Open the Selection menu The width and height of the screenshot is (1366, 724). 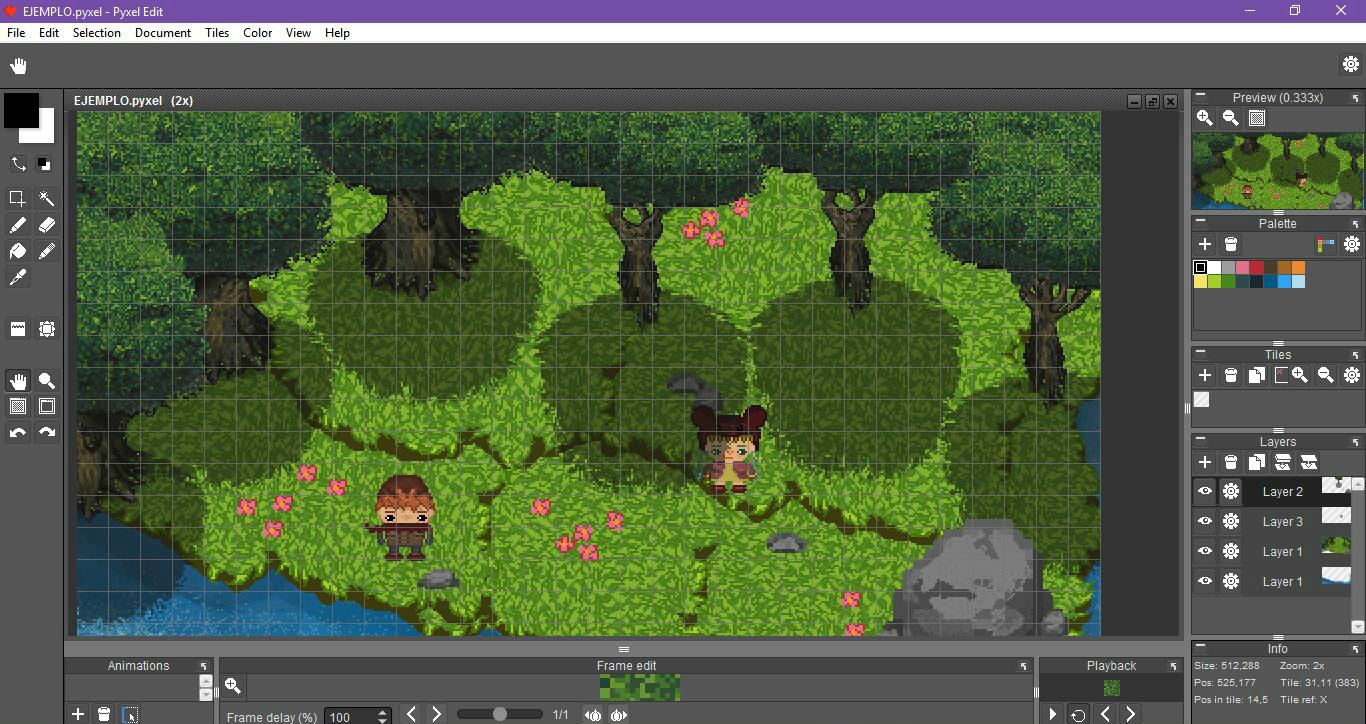pos(96,33)
